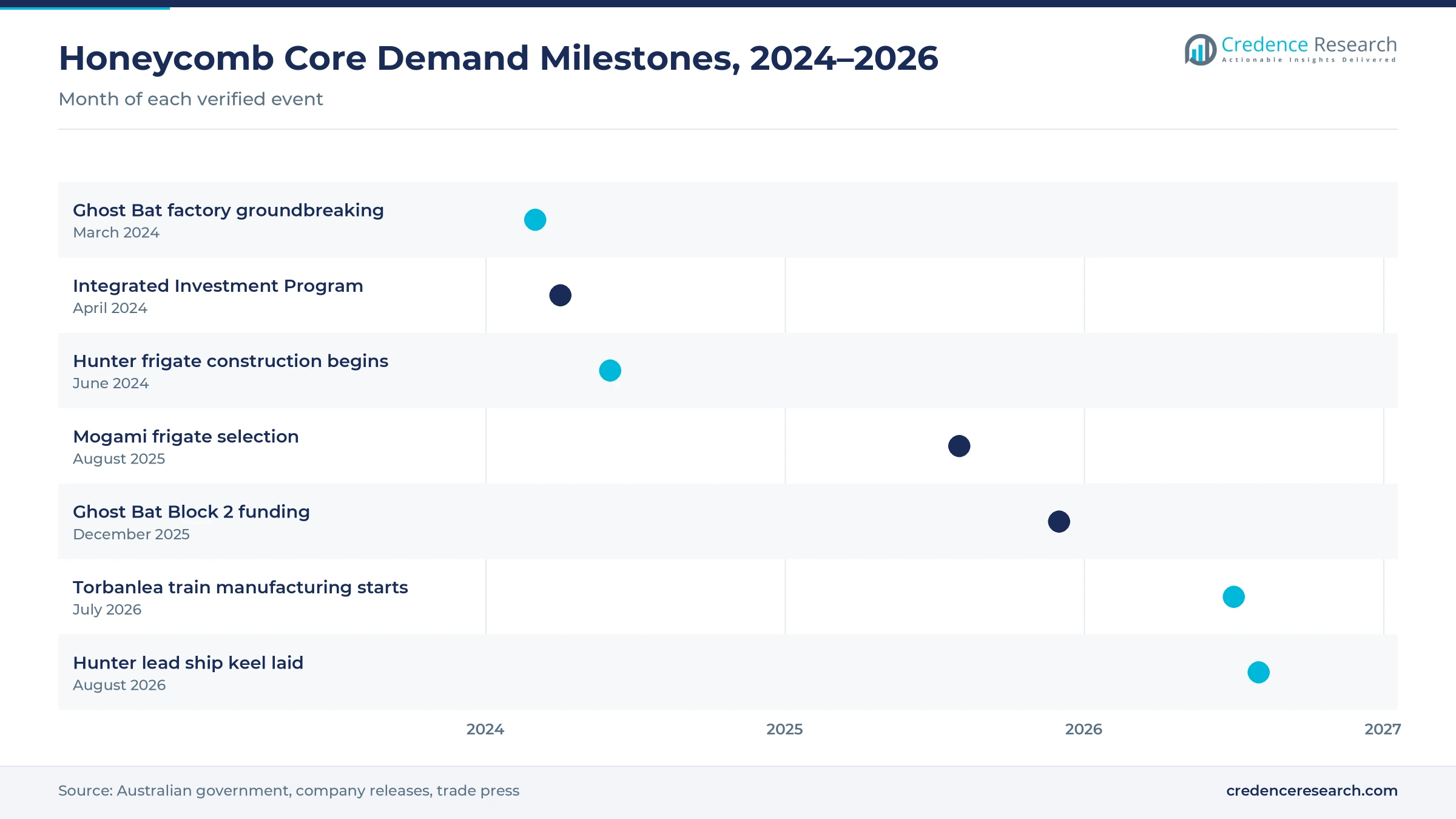
Task: Click the 'Ghost Bat factory groundbreaking' label
Action: [228, 211]
